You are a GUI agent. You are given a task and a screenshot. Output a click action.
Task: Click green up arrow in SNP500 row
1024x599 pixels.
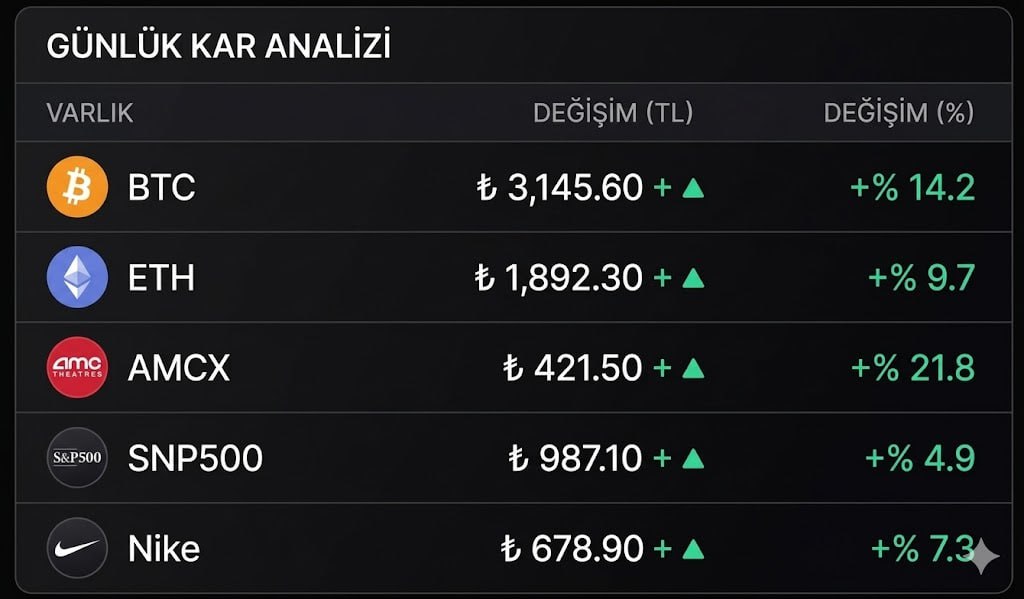693,458
